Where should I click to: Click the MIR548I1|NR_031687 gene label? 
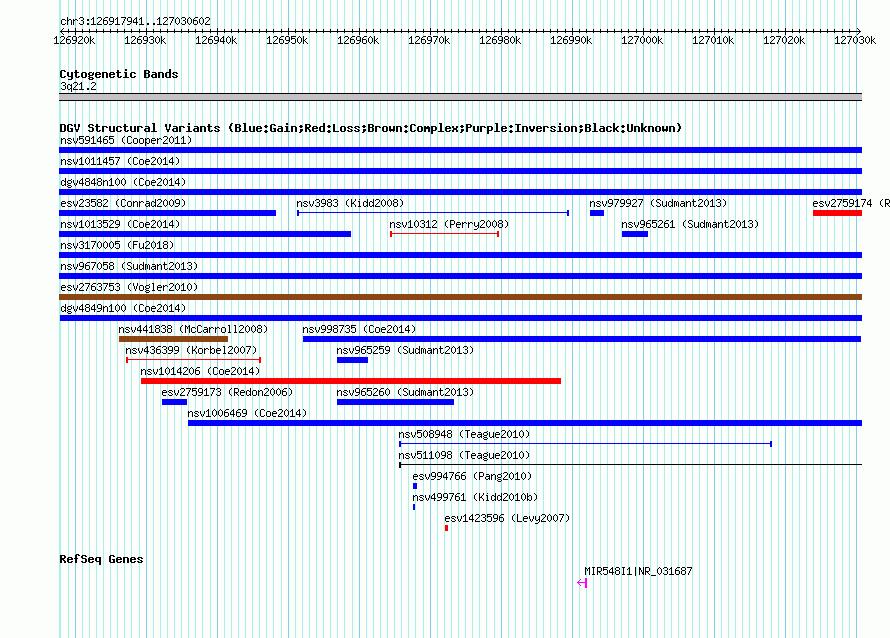tap(639, 572)
